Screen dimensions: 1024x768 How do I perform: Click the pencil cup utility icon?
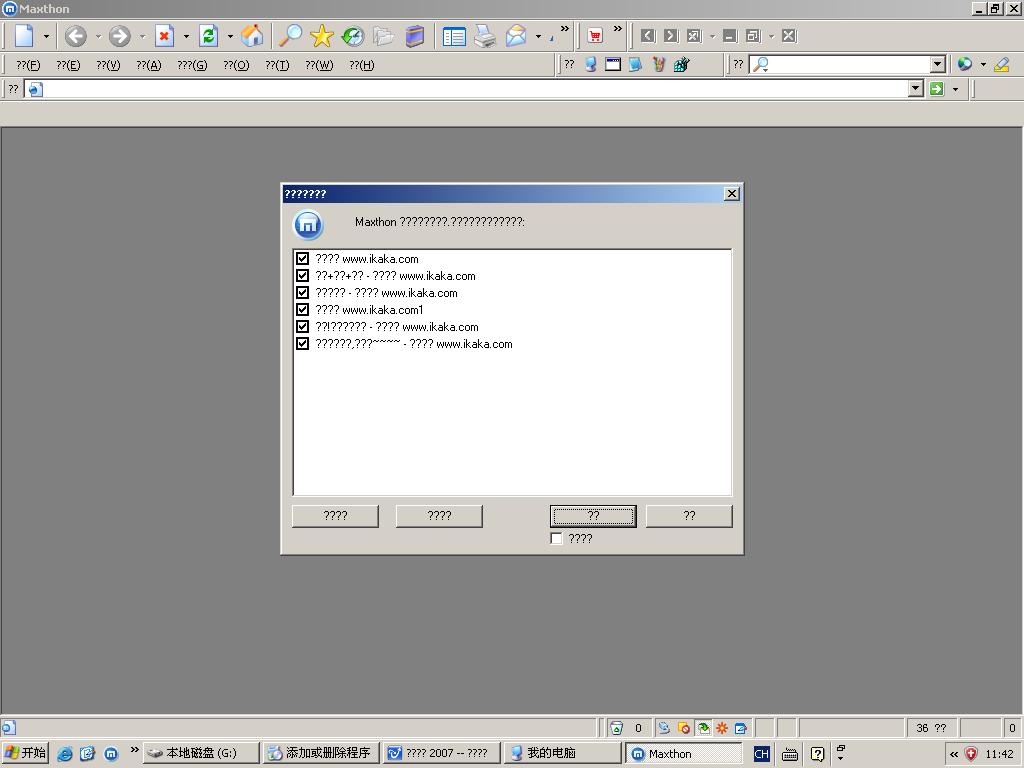tap(658, 64)
